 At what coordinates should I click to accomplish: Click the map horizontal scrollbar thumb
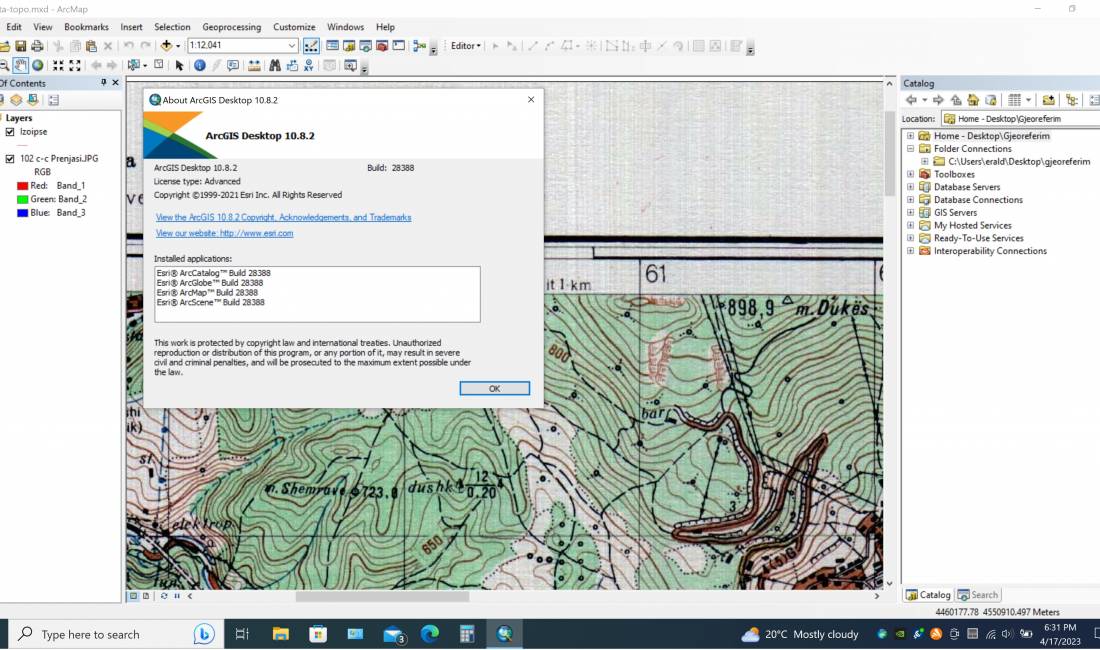(x=382, y=597)
